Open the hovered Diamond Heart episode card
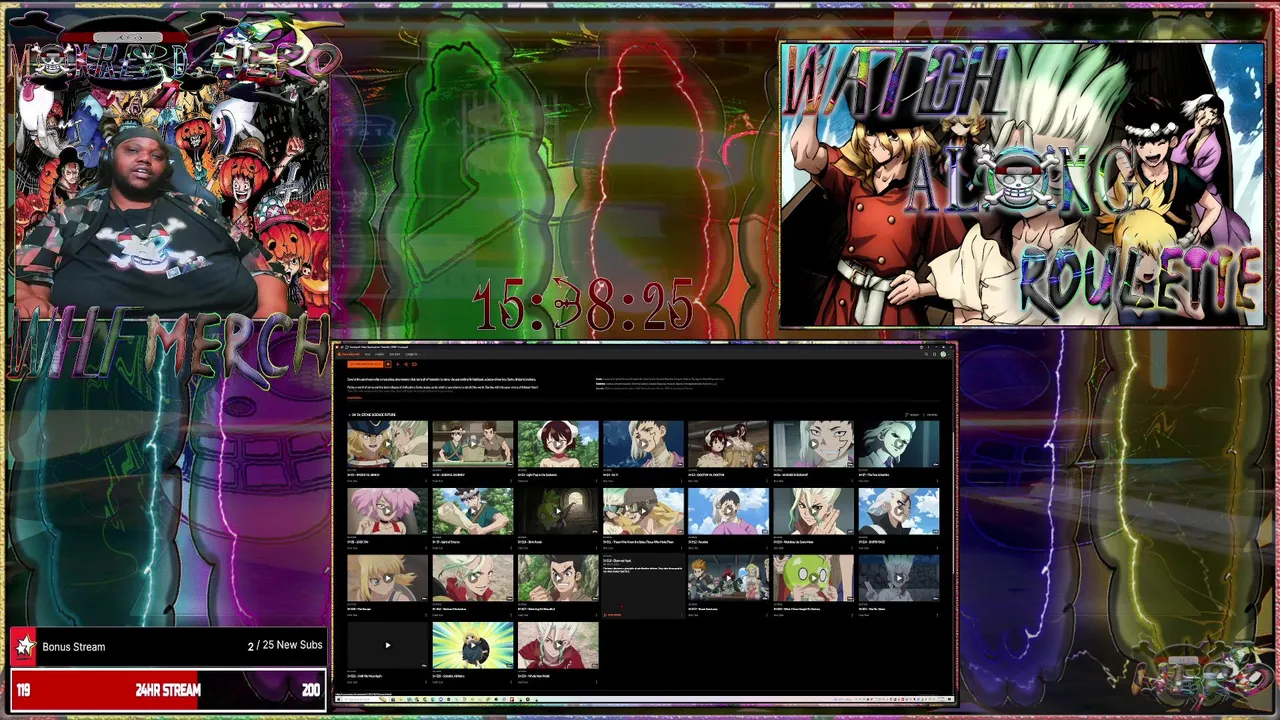This screenshot has height=720, width=1280. (x=643, y=587)
